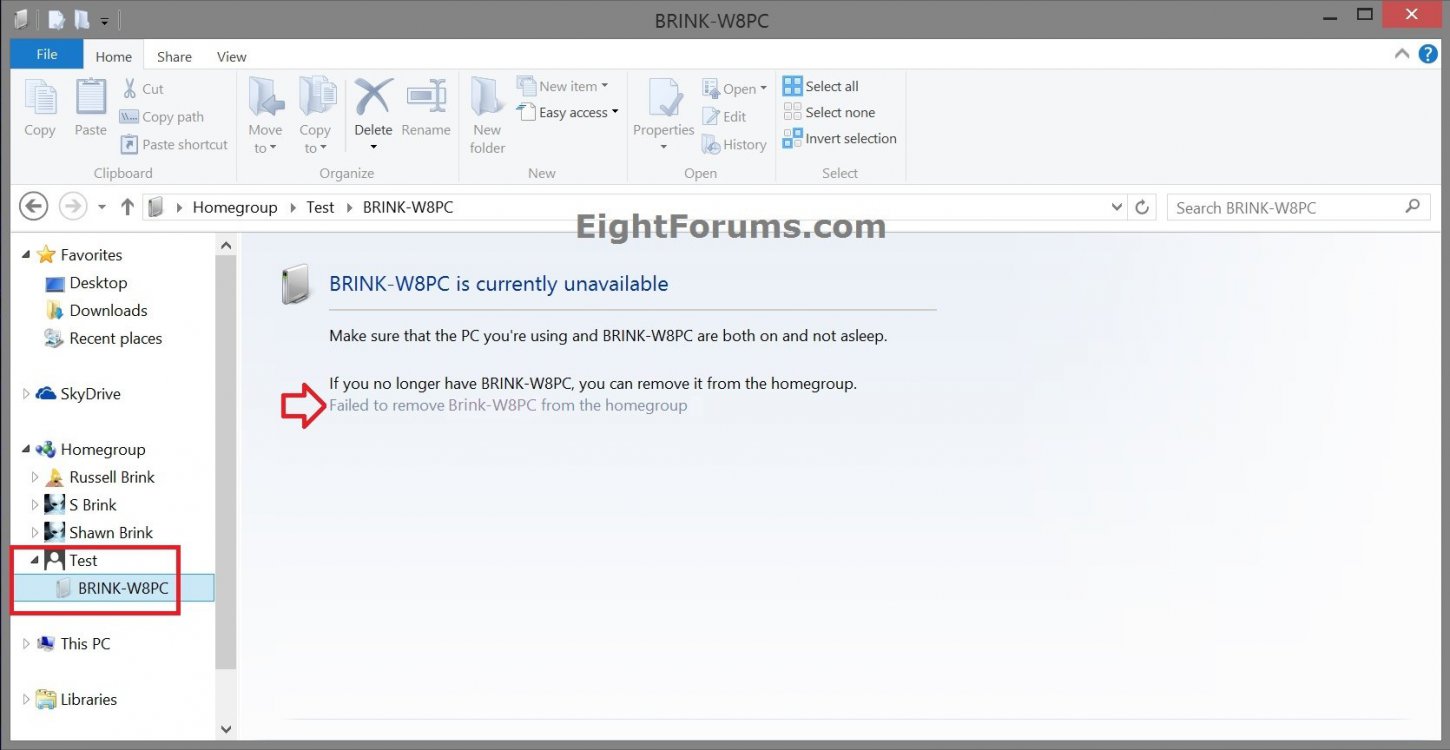Click the Back navigation arrow
The height and width of the screenshot is (750, 1450).
pyautogui.click(x=34, y=207)
